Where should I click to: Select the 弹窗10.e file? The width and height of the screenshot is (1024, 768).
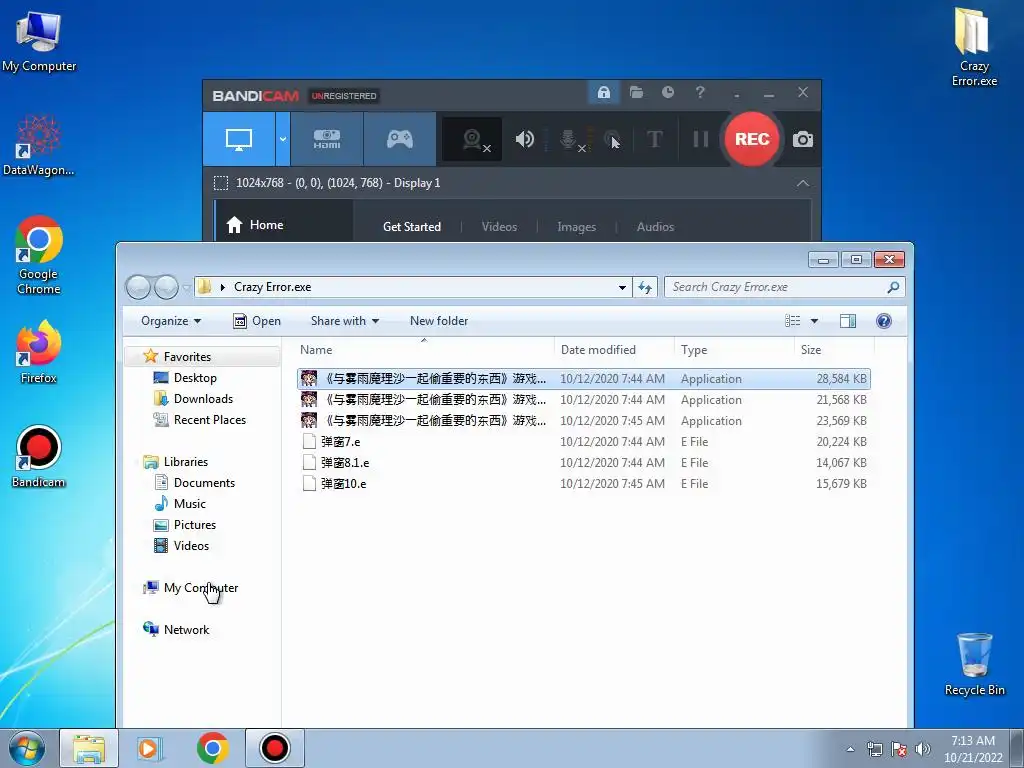click(x=584, y=483)
